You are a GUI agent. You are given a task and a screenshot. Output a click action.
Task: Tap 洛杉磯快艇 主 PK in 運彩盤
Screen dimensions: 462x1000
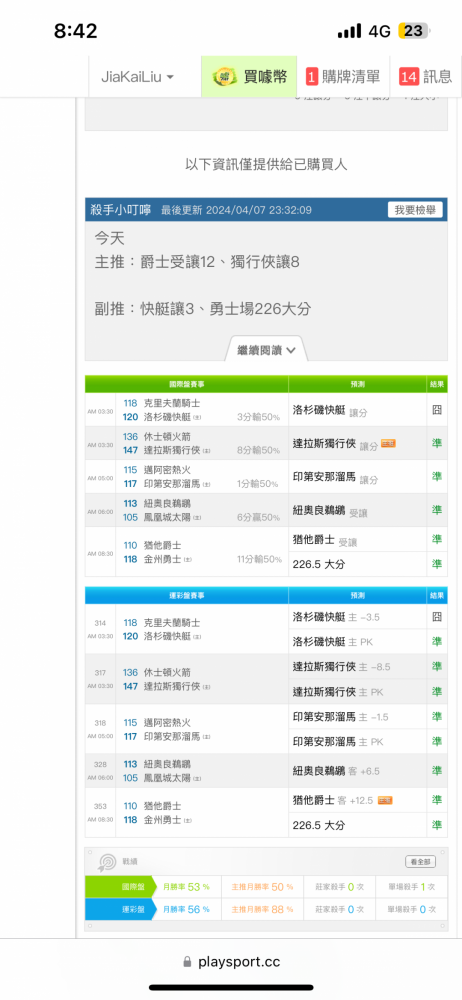332,642
